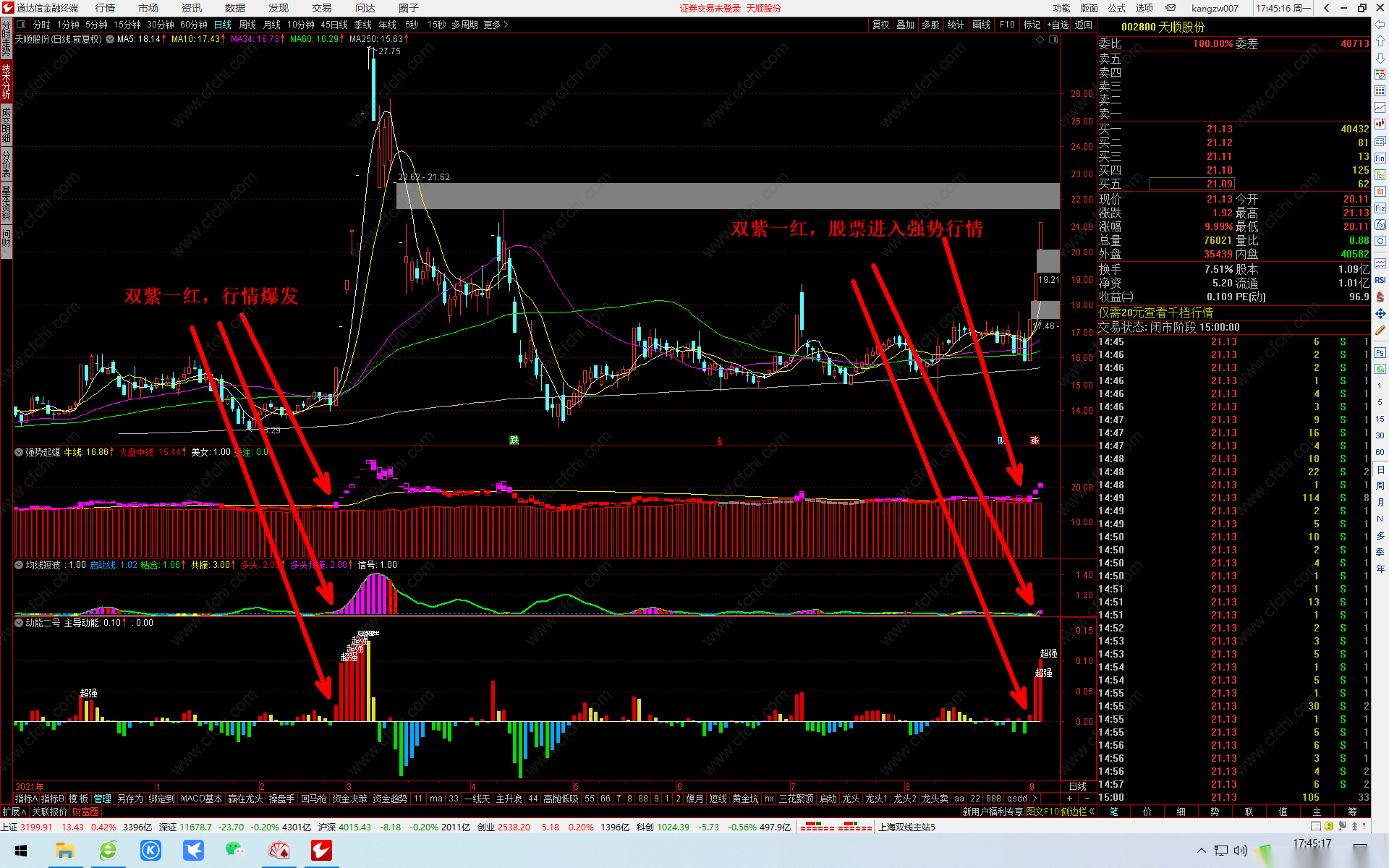Click the red TDX app icon on taskbar
1389x868 pixels.
(x=321, y=850)
